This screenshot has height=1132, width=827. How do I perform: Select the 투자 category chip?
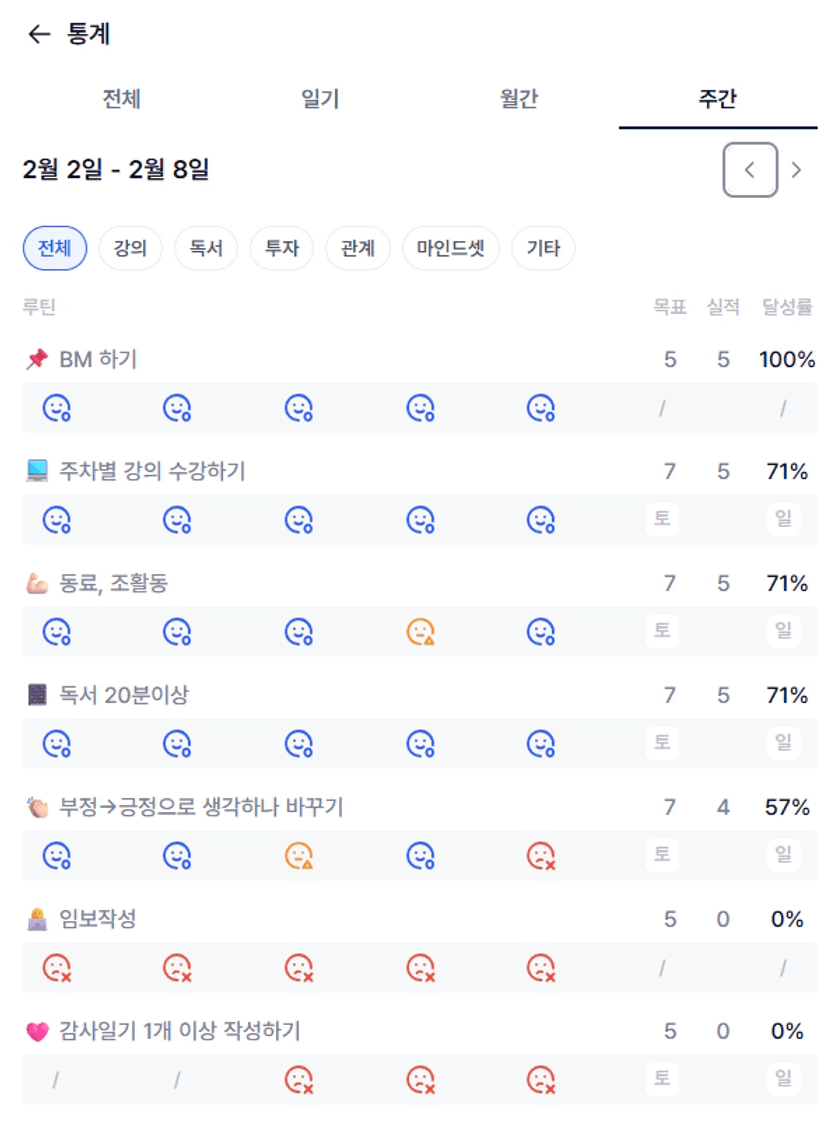click(282, 249)
